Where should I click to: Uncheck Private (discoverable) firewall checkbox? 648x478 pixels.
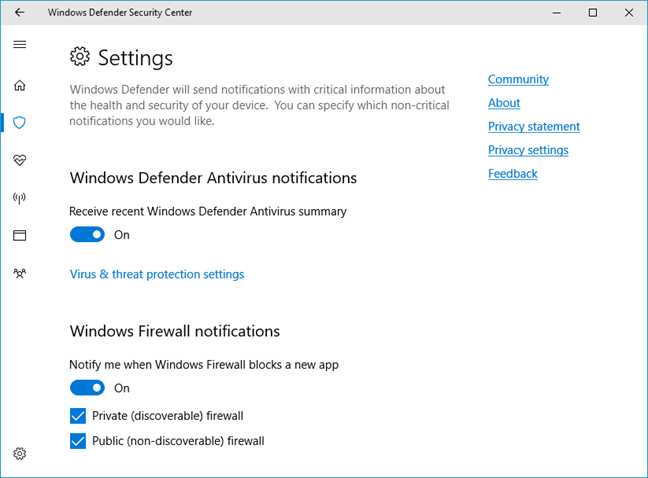pos(78,416)
